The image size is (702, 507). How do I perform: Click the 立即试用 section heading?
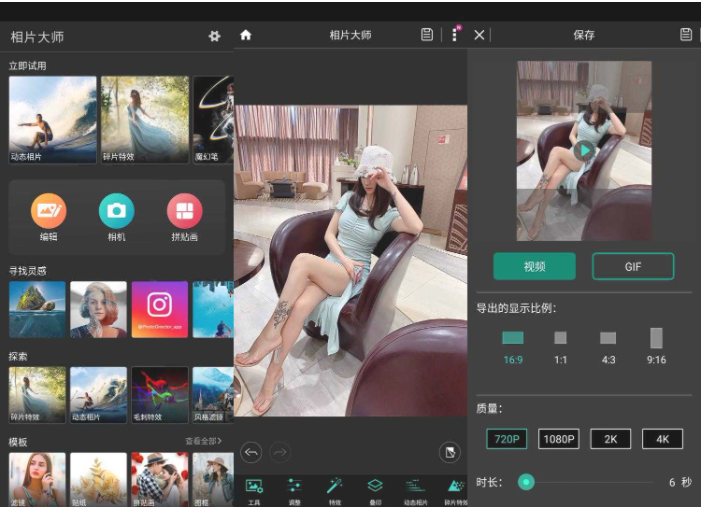coord(28,66)
